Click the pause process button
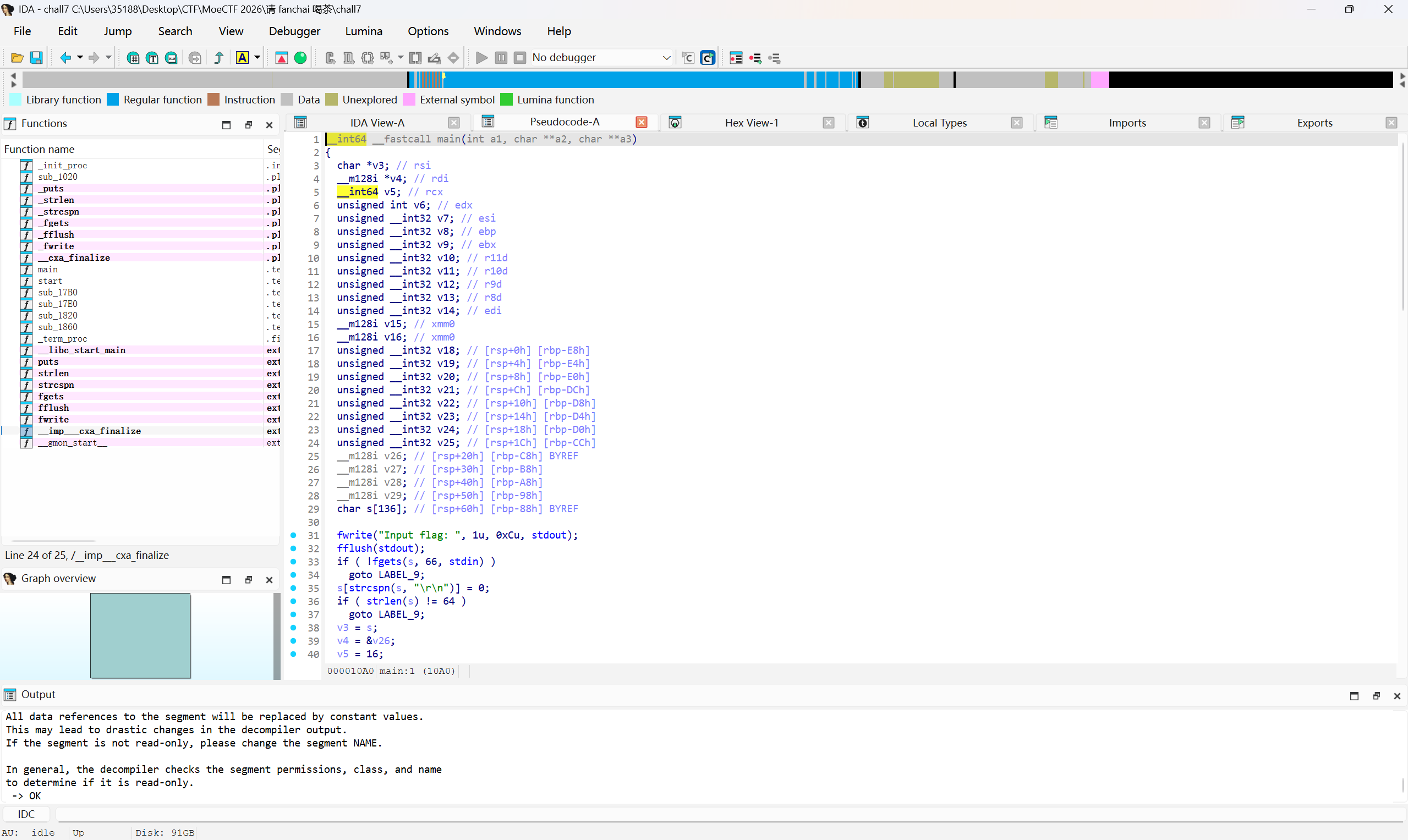The width and height of the screenshot is (1408, 840). [501, 58]
